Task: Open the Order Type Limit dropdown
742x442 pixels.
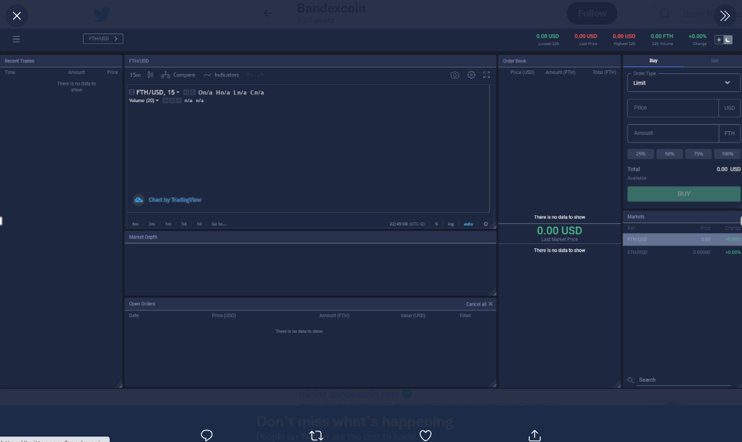Action: (x=684, y=83)
